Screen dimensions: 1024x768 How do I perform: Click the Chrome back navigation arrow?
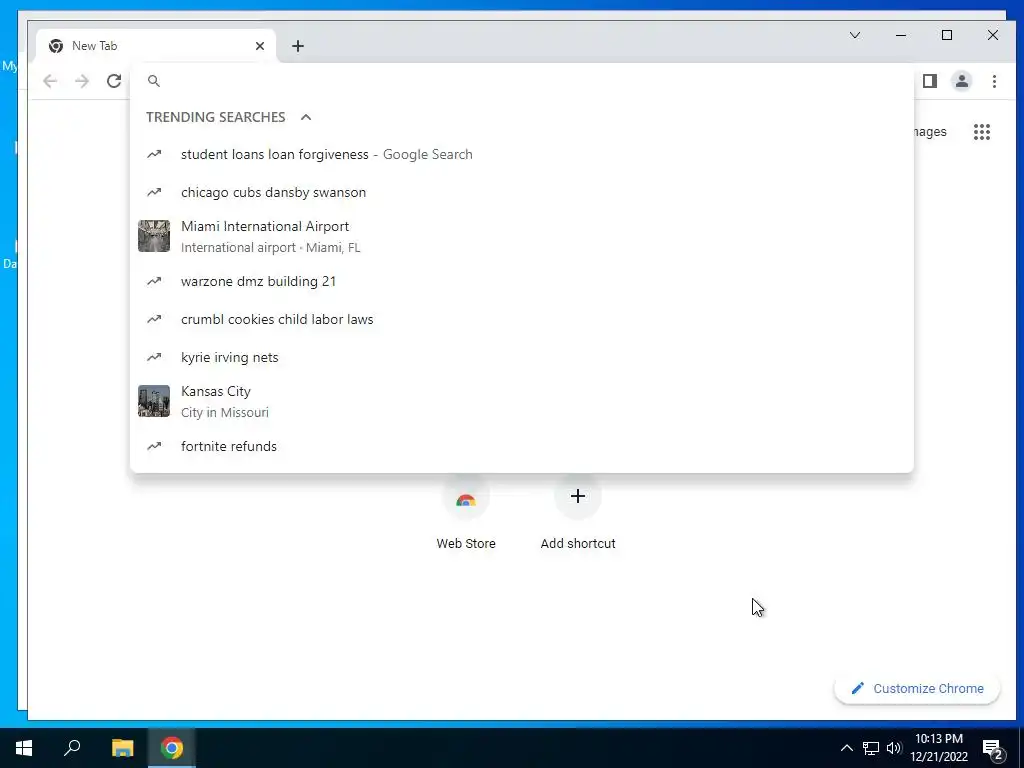click(x=50, y=81)
